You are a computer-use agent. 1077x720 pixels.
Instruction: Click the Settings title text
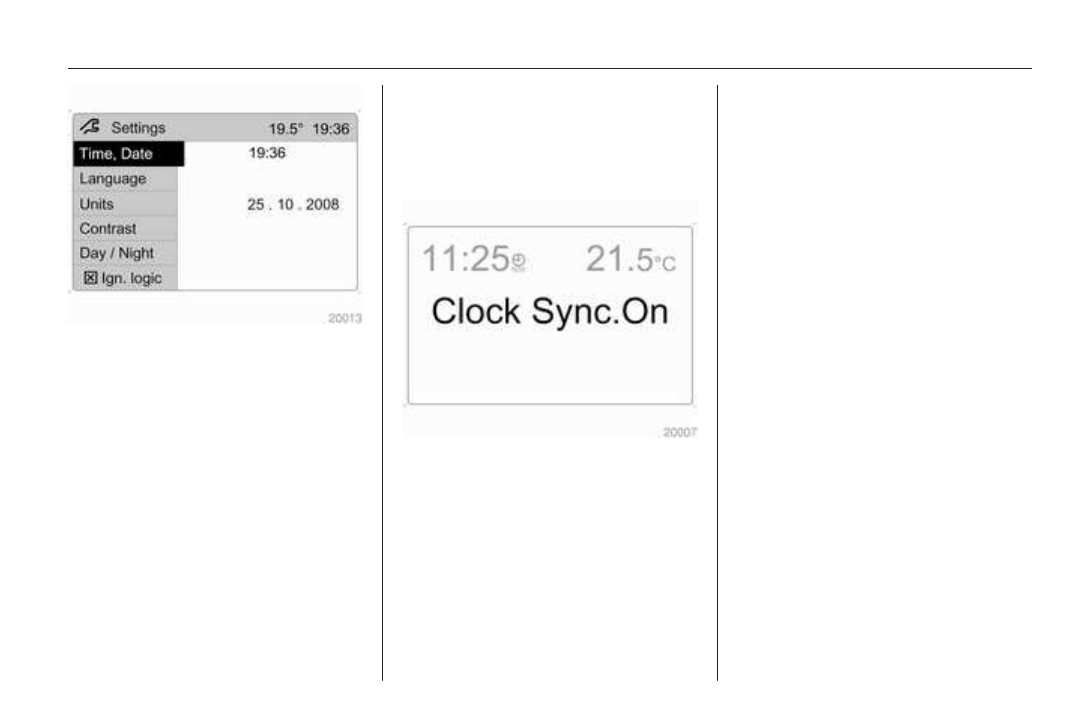138,128
